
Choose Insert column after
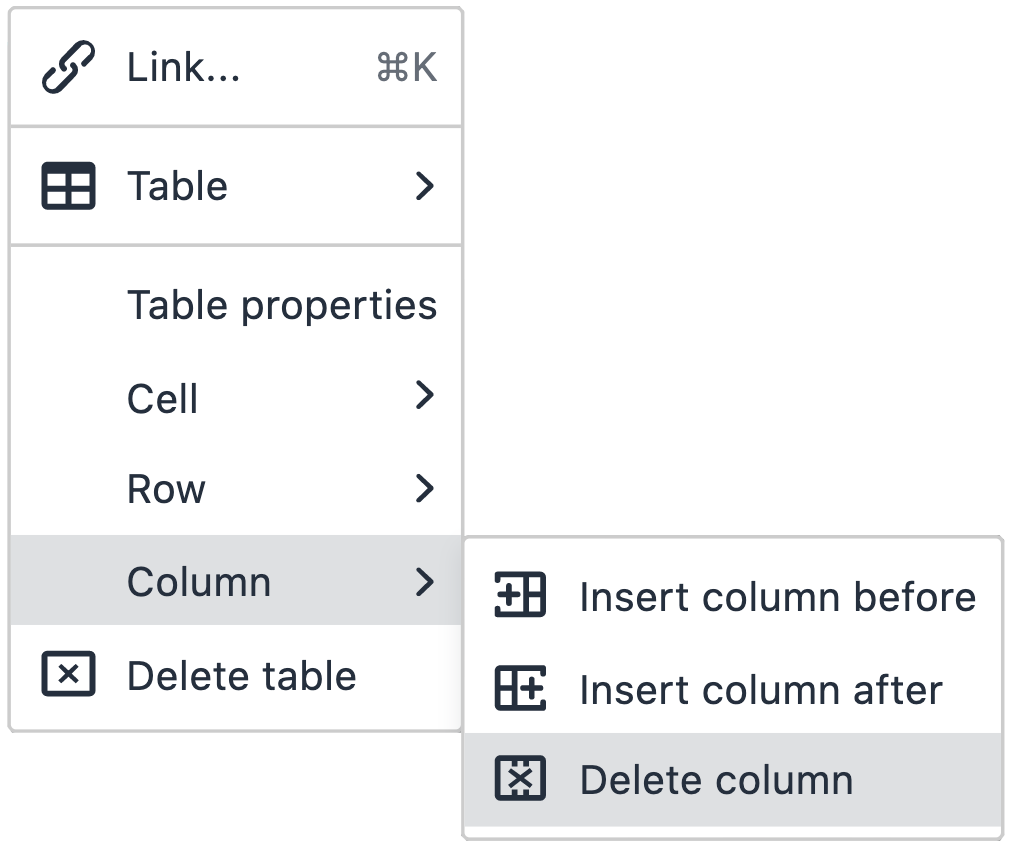point(733,689)
